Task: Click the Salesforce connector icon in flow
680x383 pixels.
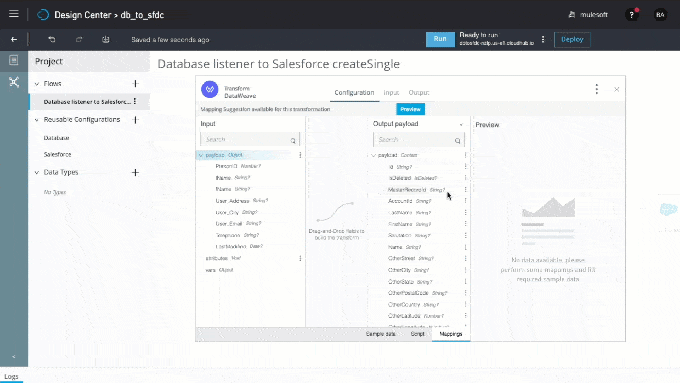Action: [x=668, y=210]
